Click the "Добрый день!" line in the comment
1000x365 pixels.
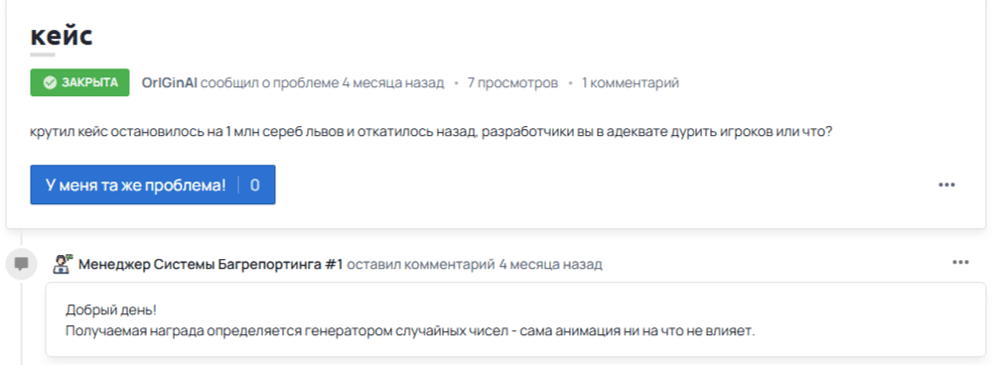click(x=111, y=310)
